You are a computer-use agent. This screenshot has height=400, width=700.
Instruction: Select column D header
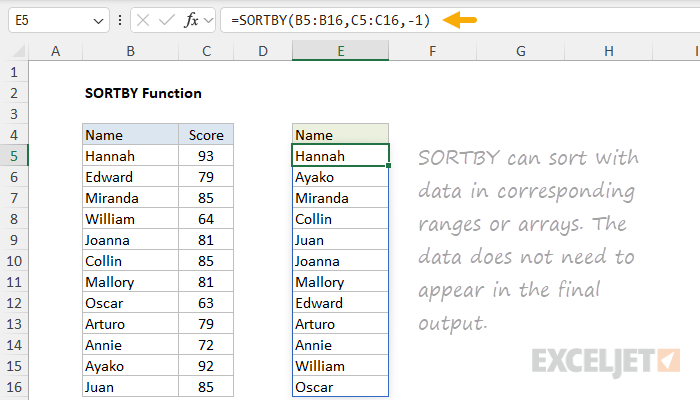(x=262, y=51)
